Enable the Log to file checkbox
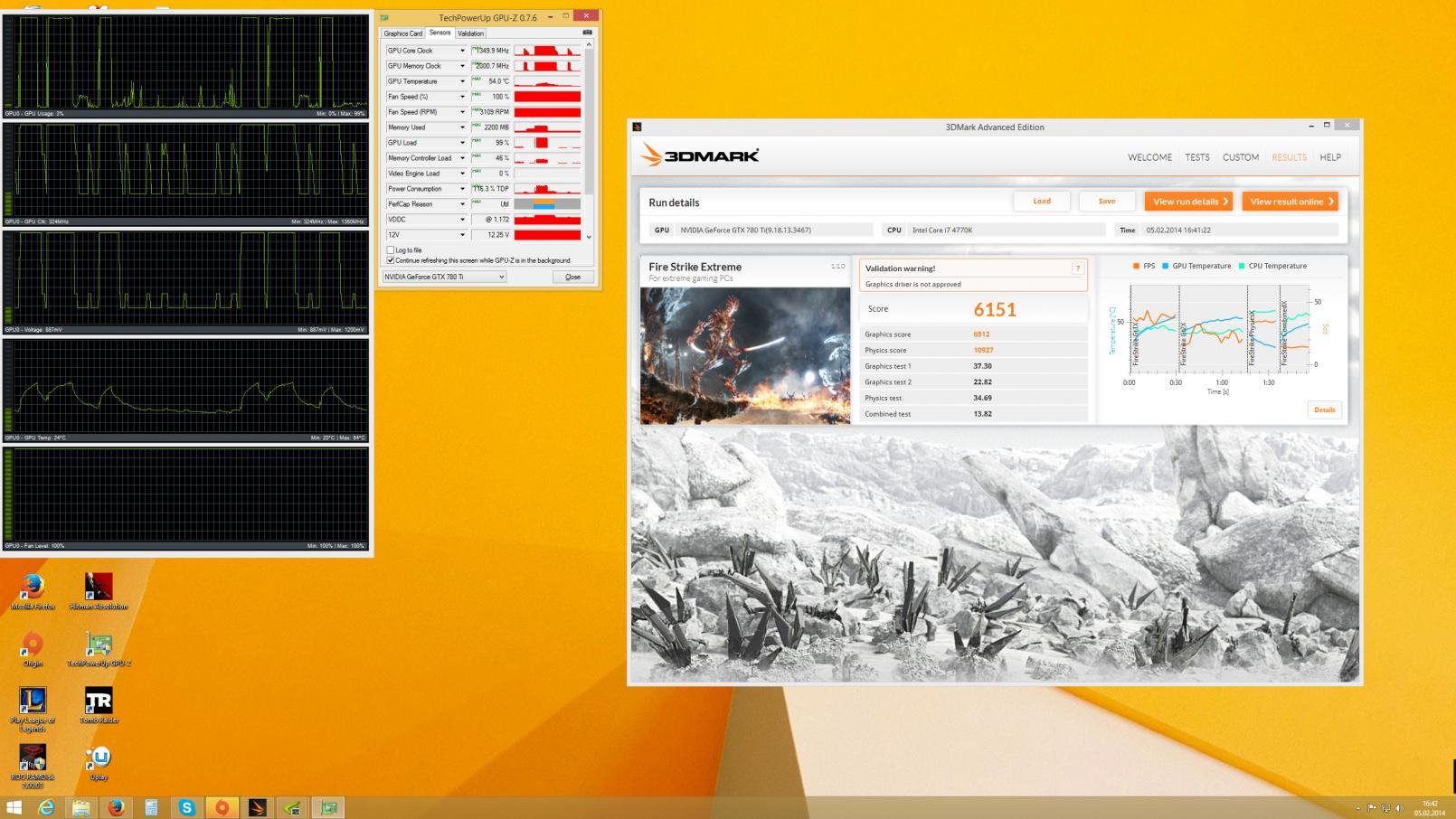 click(x=391, y=250)
